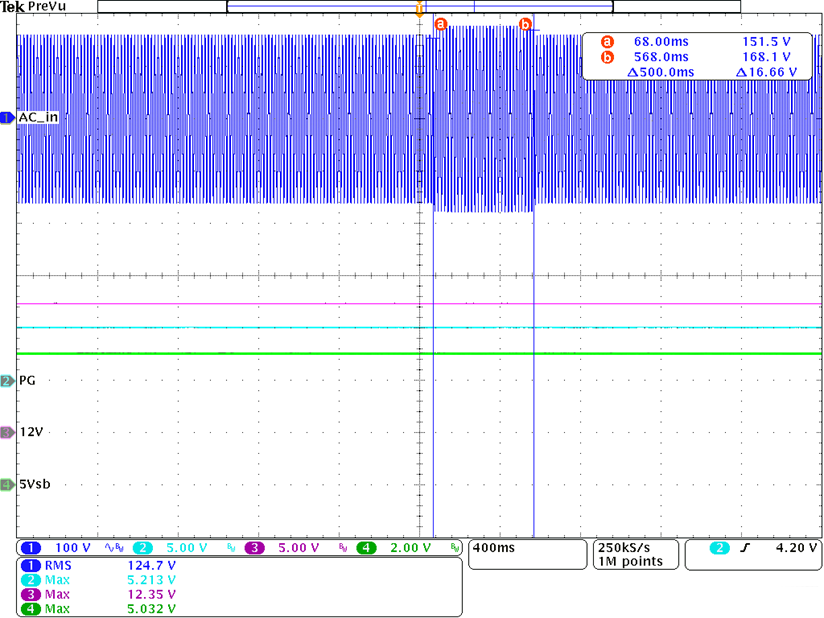This screenshot has height=618, width=824.
Task: Select the red cursor b marker
Action: (525, 24)
